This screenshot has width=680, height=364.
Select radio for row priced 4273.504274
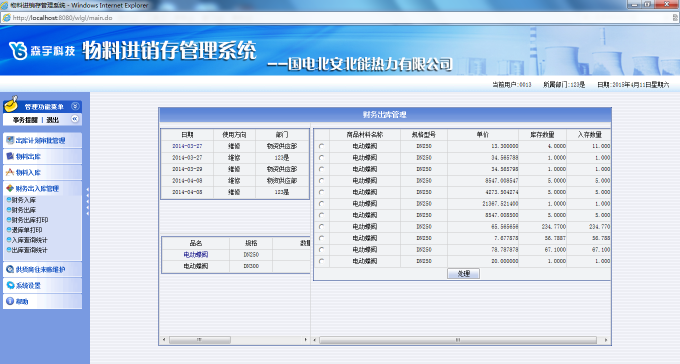pos(321,192)
